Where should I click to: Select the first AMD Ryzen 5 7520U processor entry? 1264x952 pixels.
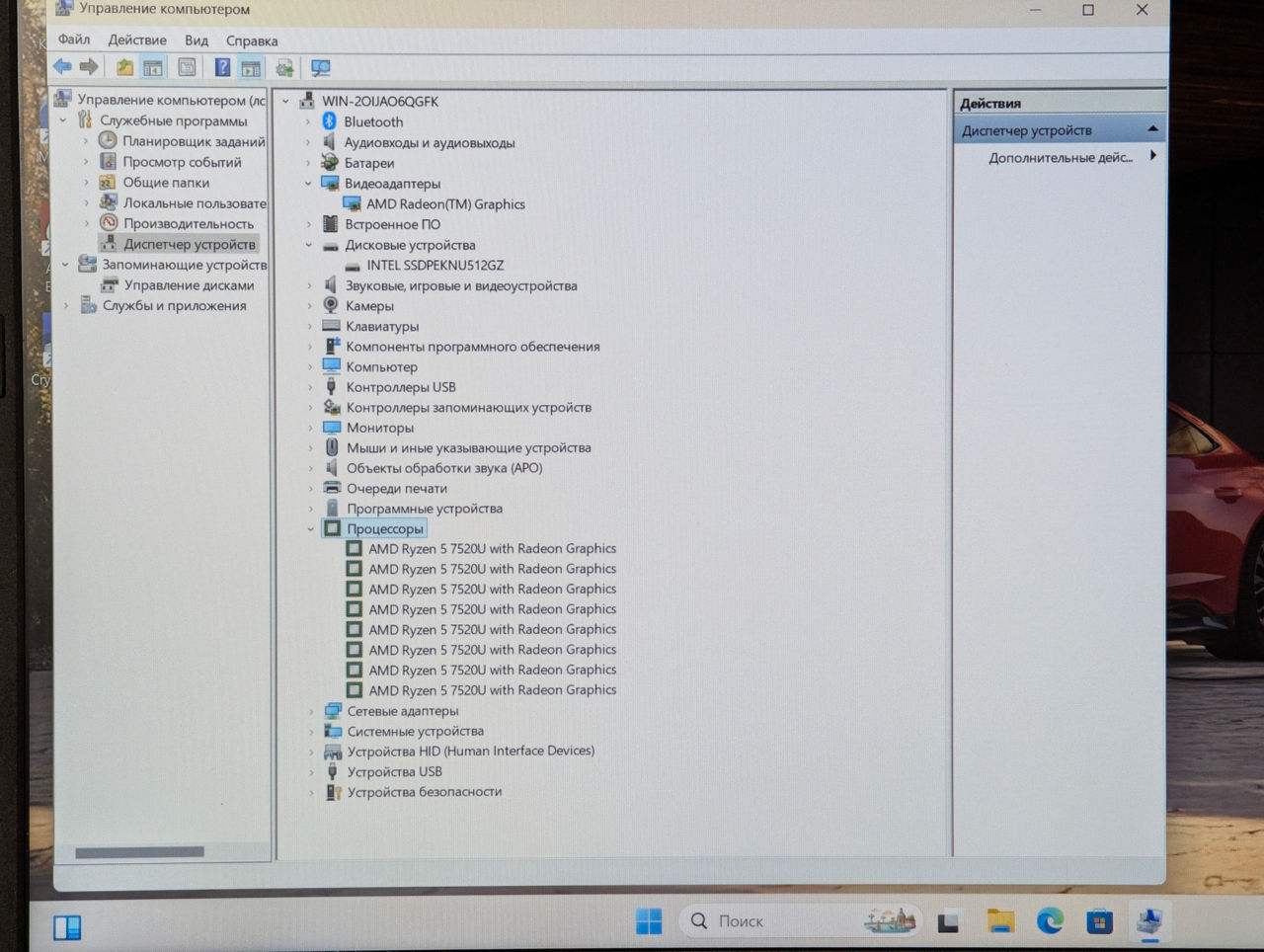click(492, 549)
